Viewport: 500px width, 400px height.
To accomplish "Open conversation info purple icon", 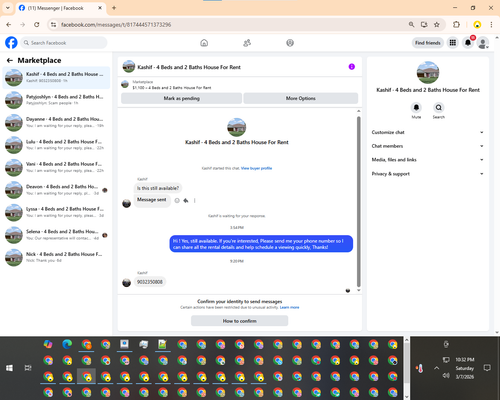I will (352, 67).
